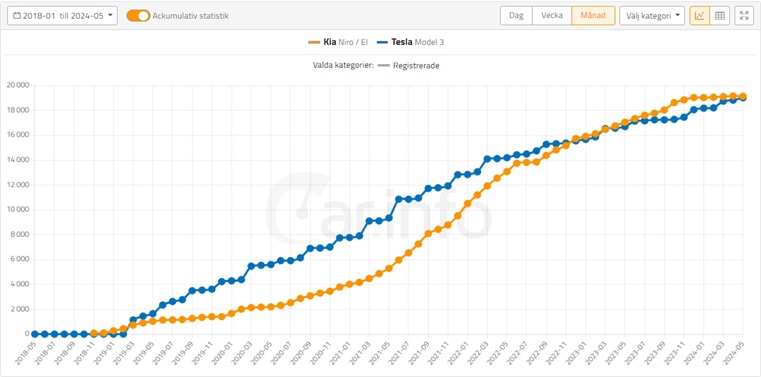
Task: Click Tesla data point at 2024-05
Action: point(743,98)
